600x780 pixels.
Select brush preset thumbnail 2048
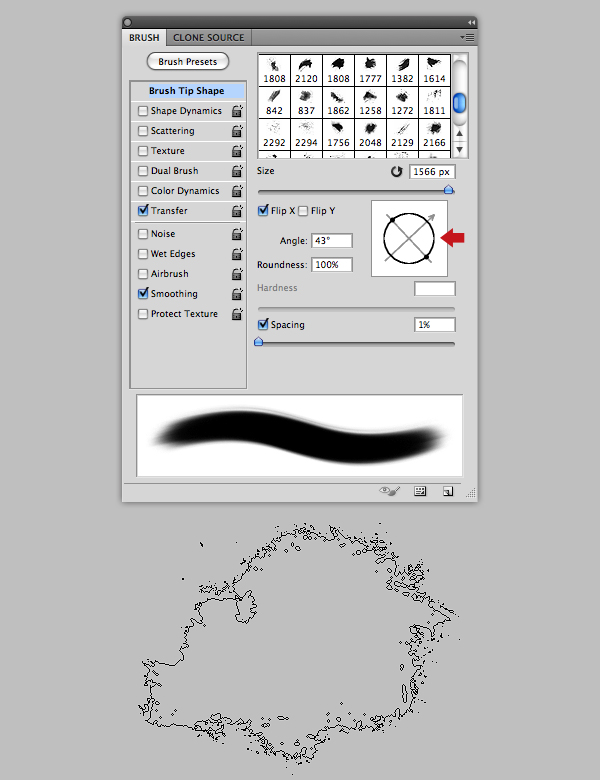tap(371, 134)
